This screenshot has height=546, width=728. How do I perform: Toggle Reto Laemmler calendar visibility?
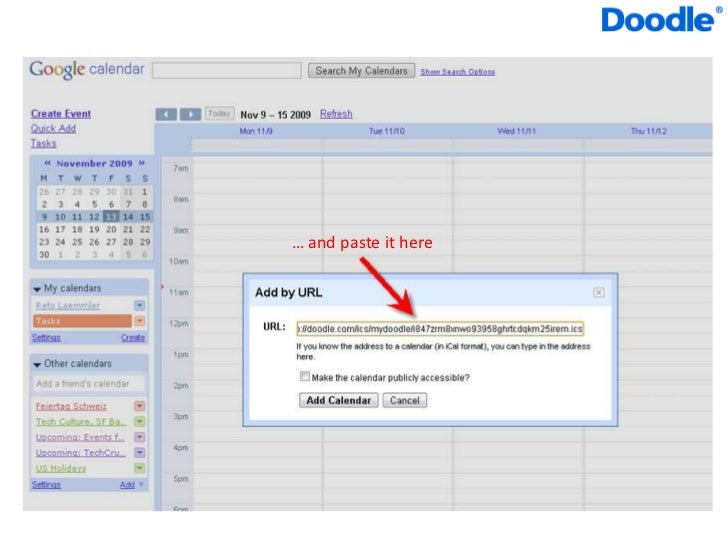pos(68,306)
